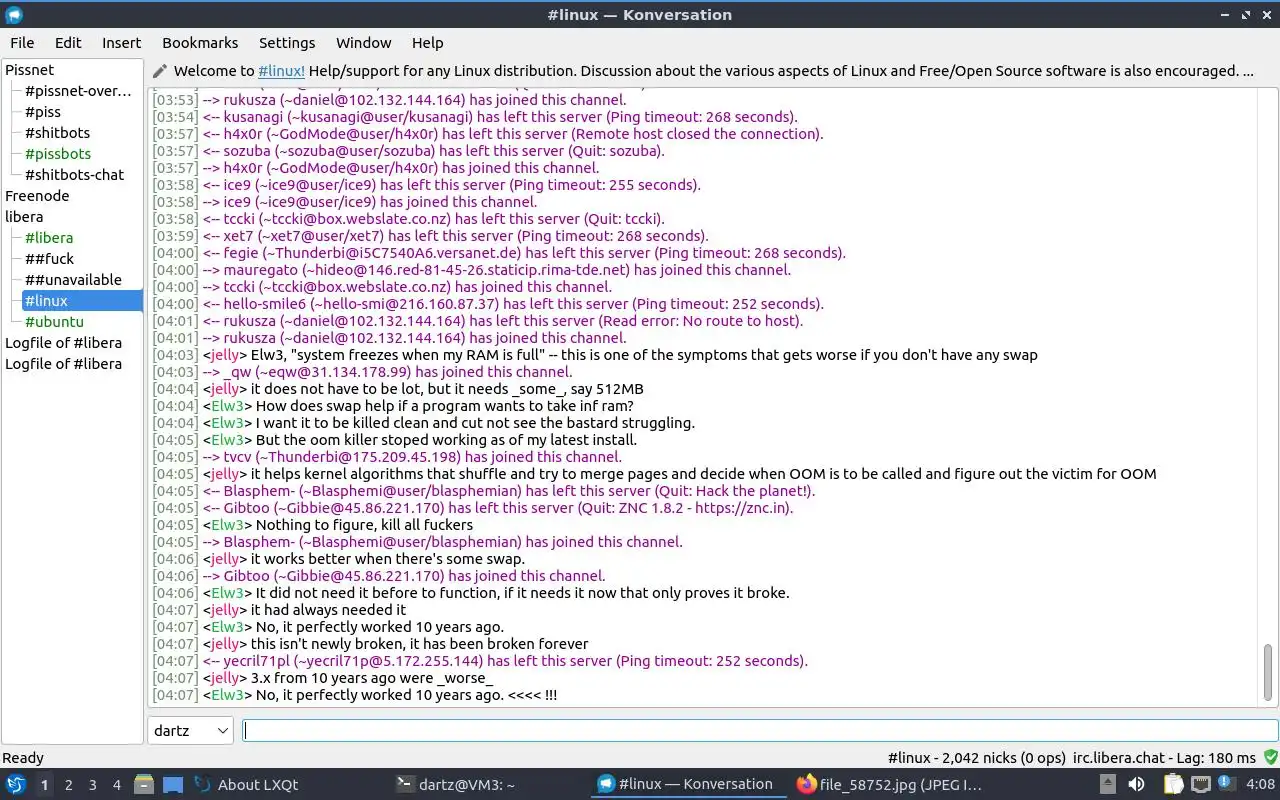Click "irc.libera.chat - Lag: 180 ms" status text
Viewport: 1280px width, 800px height.
point(1164,758)
